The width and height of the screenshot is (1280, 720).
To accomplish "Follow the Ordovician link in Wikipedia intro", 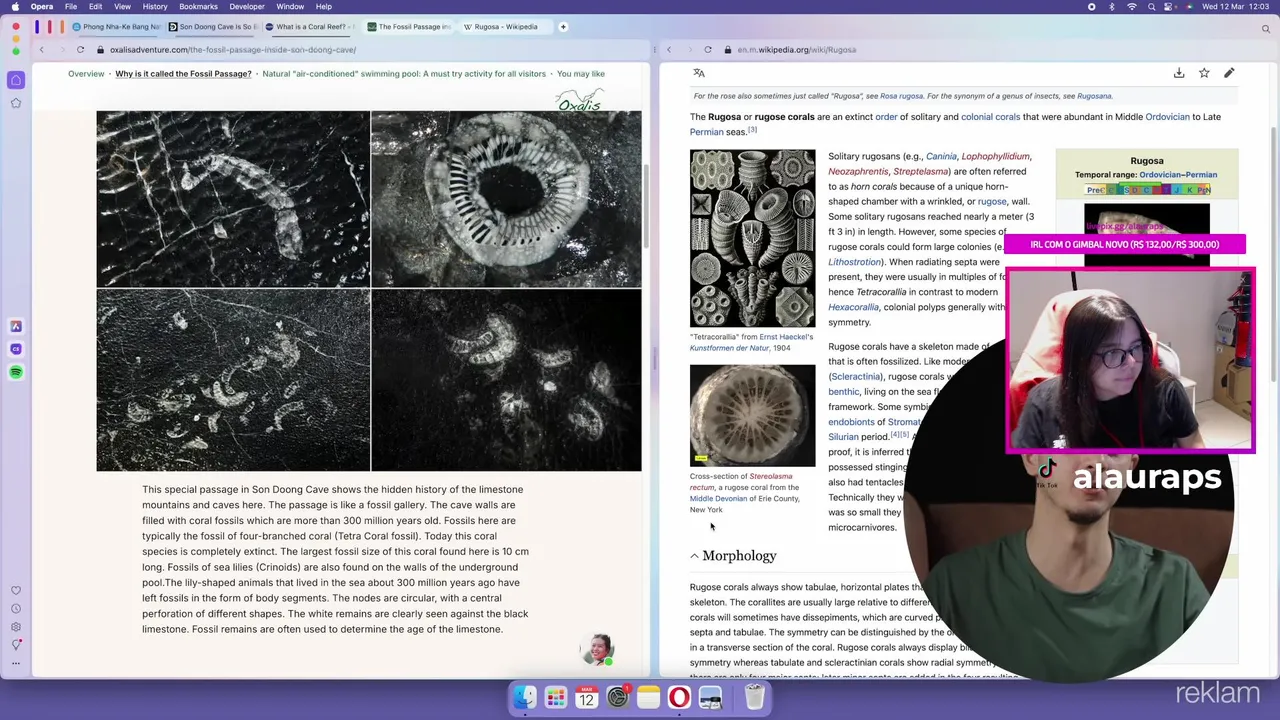I will tap(1167, 117).
